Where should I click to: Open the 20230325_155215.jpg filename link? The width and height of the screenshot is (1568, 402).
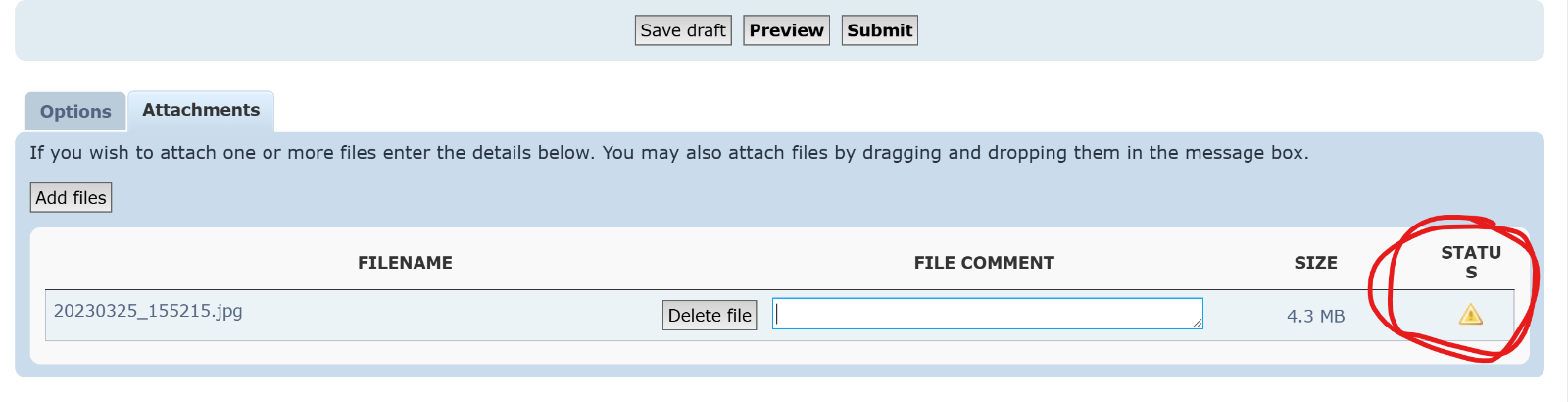(148, 311)
